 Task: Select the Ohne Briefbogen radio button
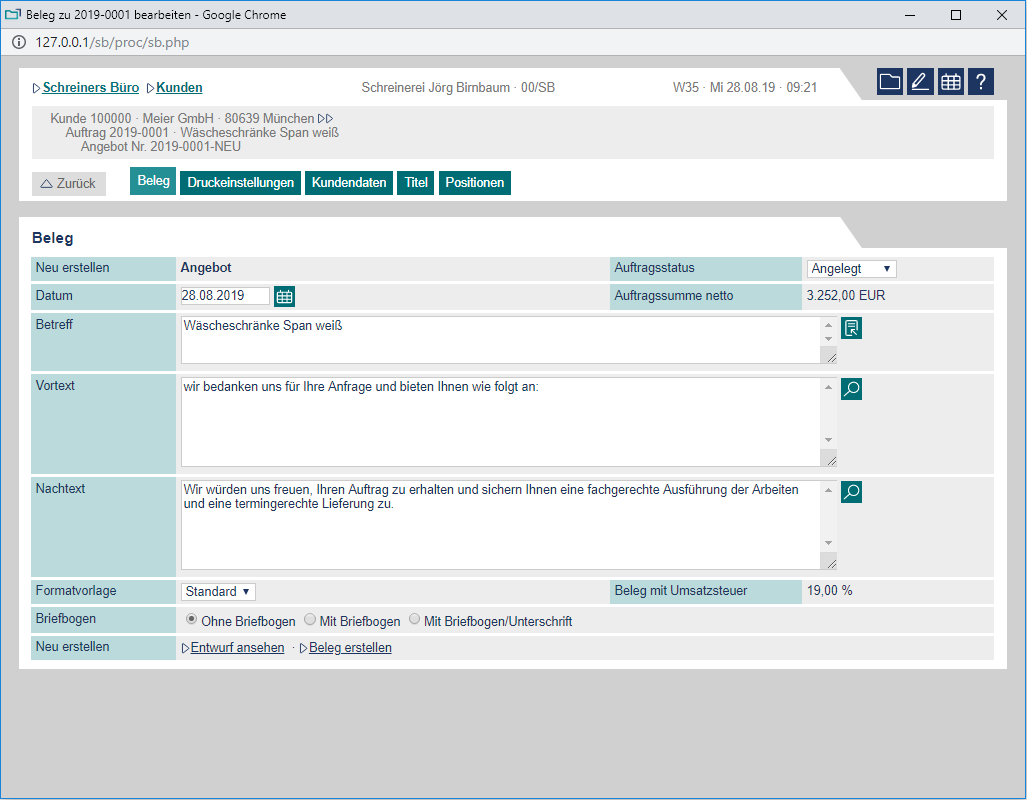pyautogui.click(x=192, y=620)
